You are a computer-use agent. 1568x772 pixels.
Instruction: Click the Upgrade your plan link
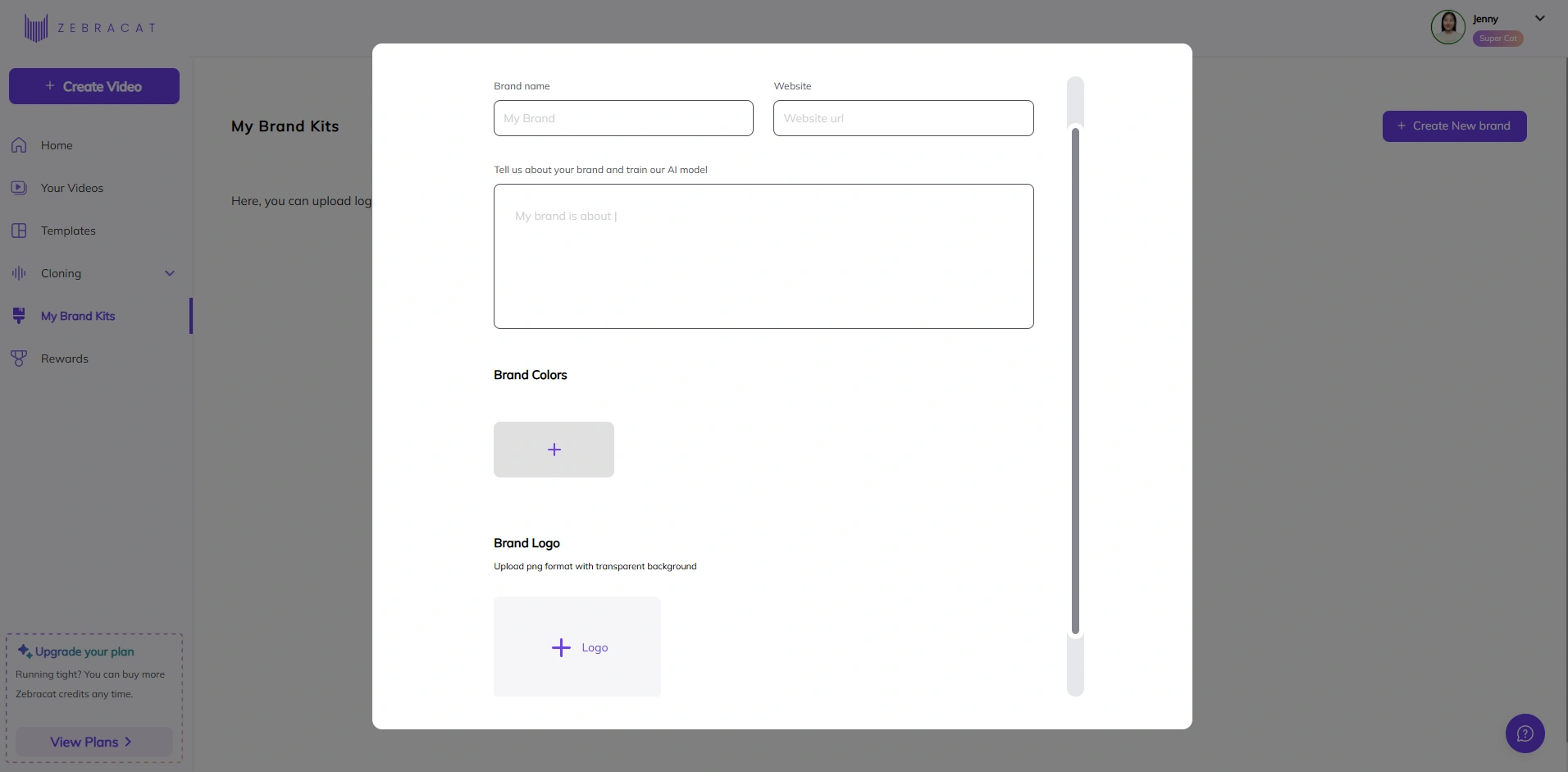84,651
